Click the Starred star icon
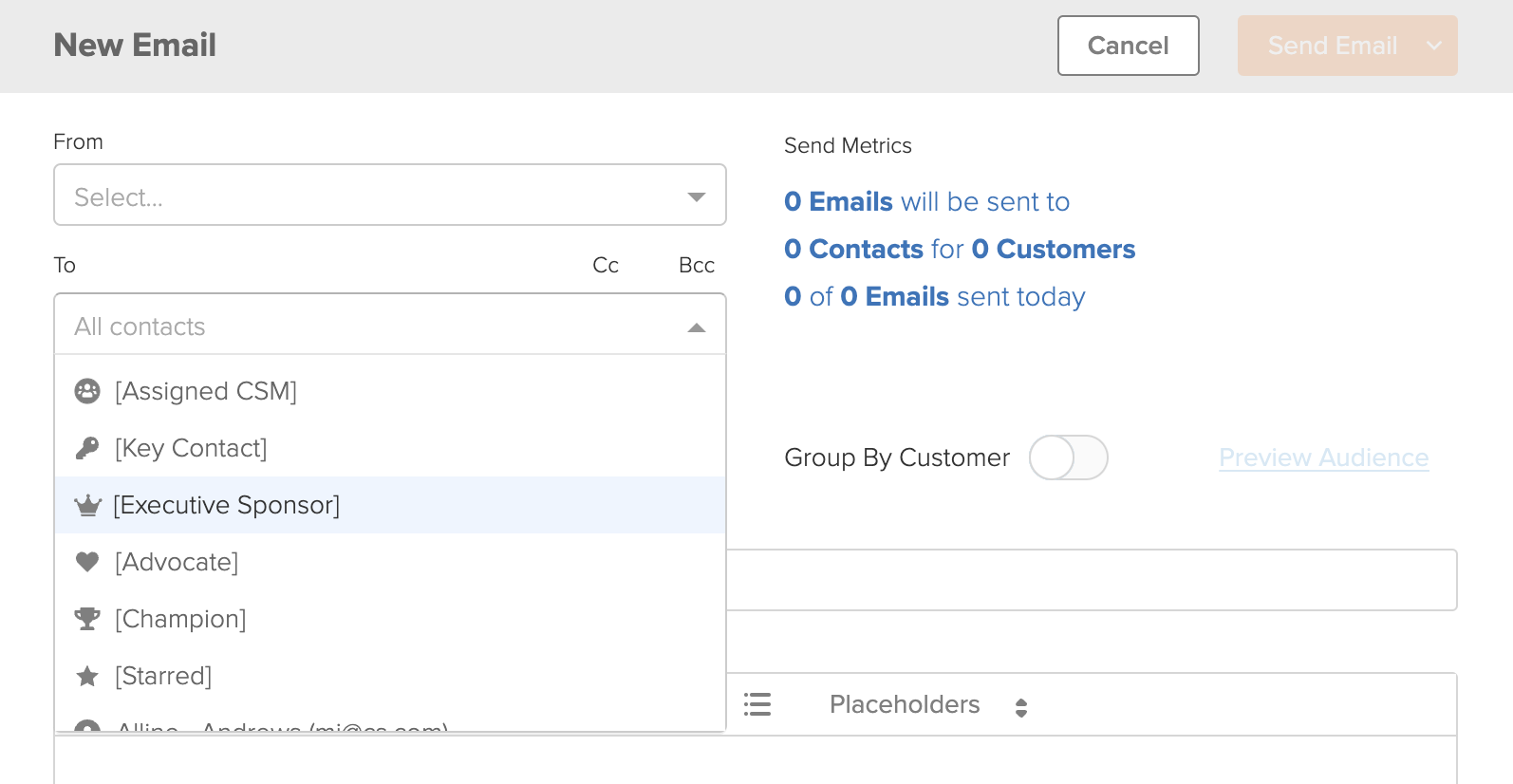Screen dimensions: 1513x784 87,676
